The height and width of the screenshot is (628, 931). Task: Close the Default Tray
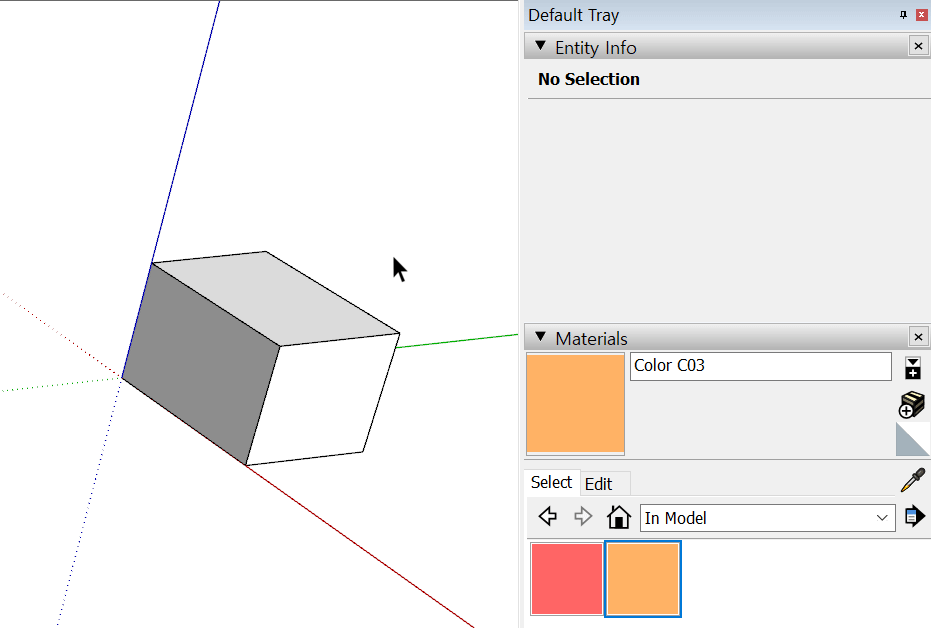point(922,15)
